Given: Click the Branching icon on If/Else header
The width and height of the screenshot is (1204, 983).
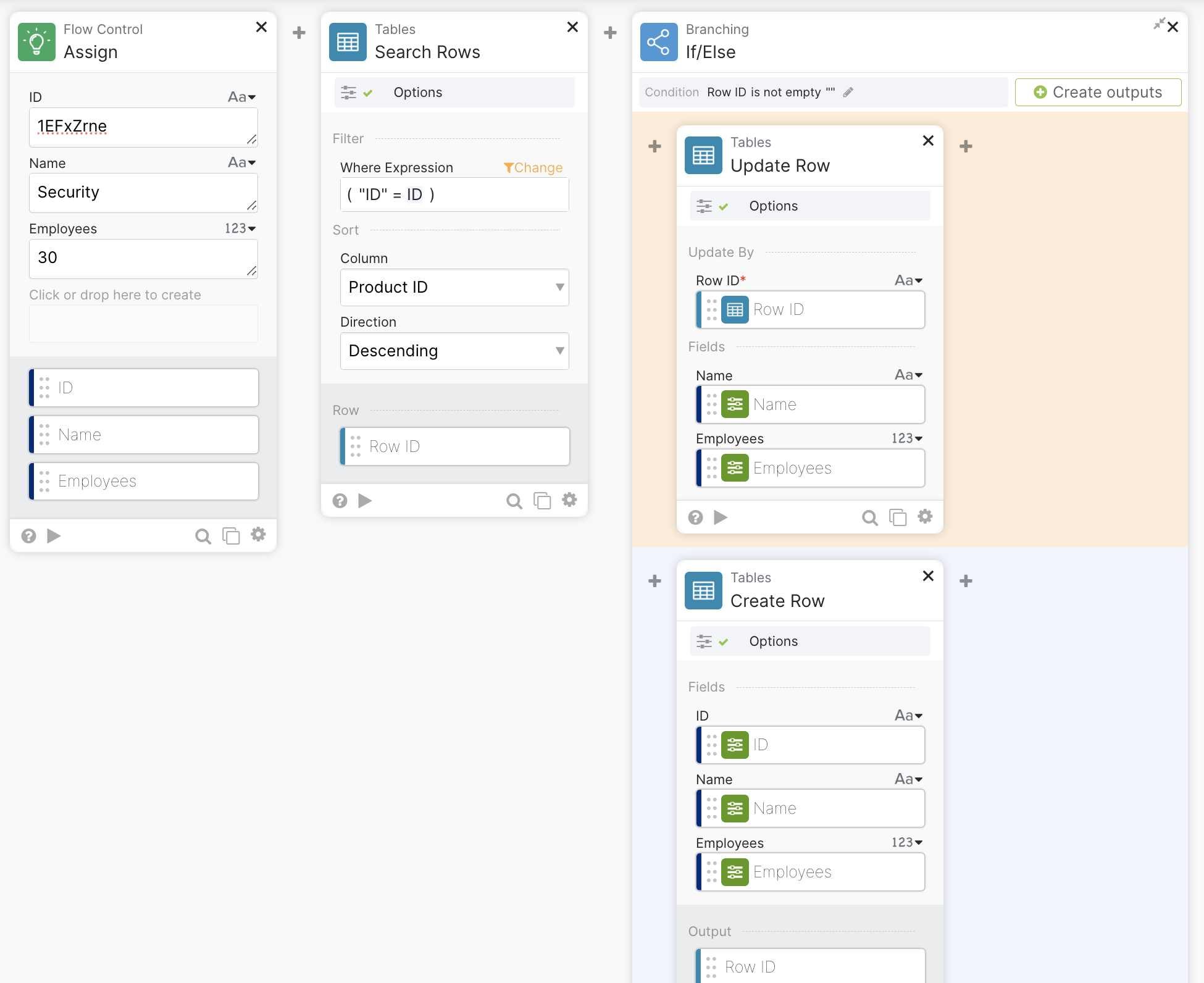Looking at the screenshot, I should (x=658, y=41).
